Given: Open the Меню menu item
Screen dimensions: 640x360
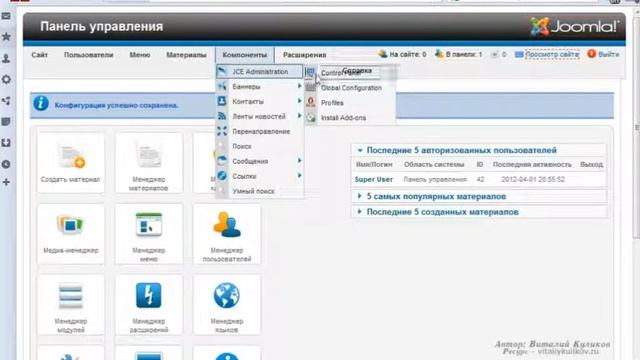Looking at the screenshot, I should (x=140, y=55).
